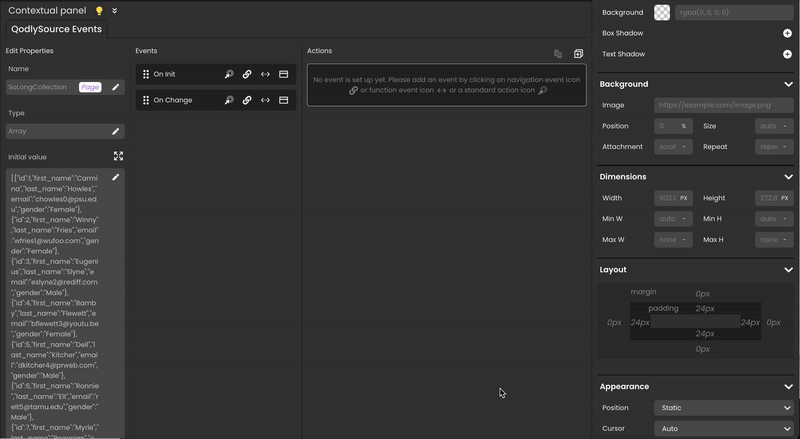Edit the SoLongCollection name with the pencil icon

click(x=115, y=87)
